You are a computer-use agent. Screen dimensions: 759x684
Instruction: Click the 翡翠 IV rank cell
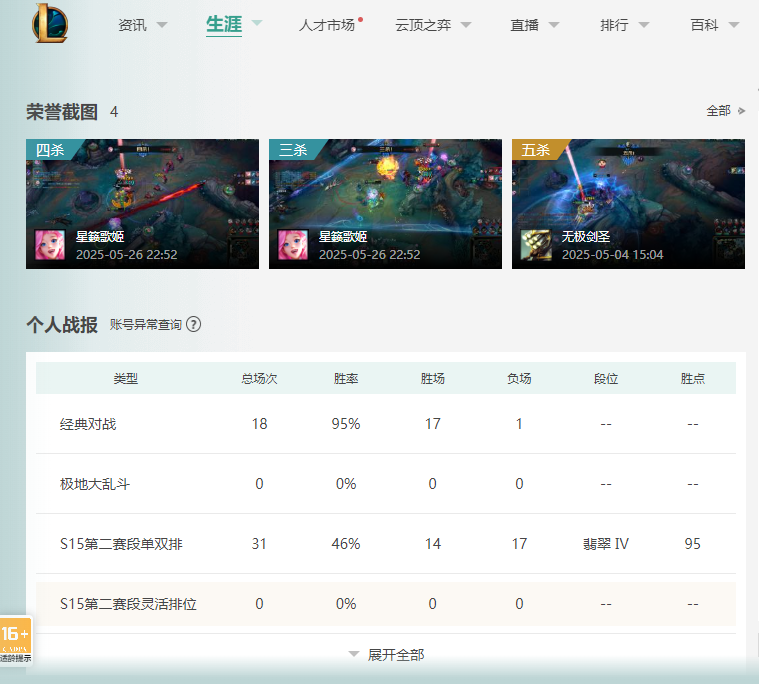click(606, 544)
